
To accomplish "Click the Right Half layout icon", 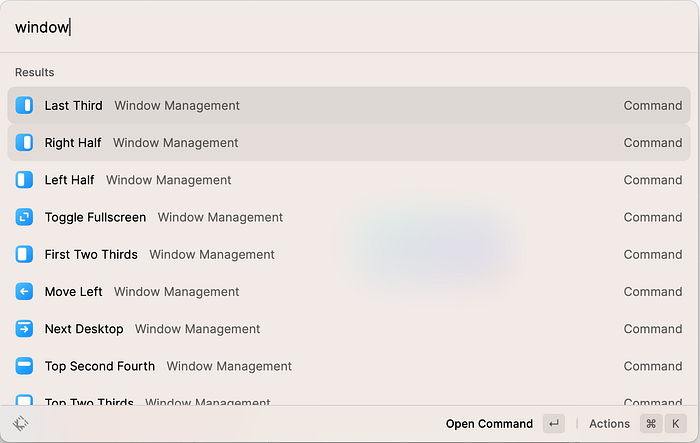I will 24,142.
